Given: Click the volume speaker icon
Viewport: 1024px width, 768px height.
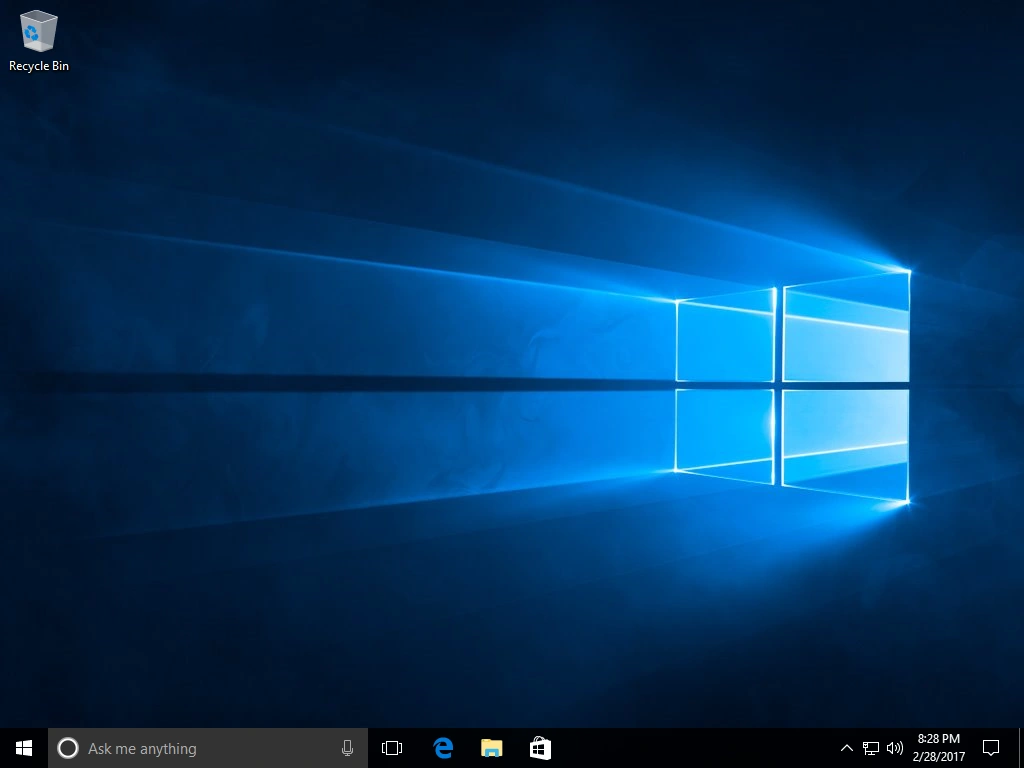Looking at the screenshot, I should tap(894, 747).
